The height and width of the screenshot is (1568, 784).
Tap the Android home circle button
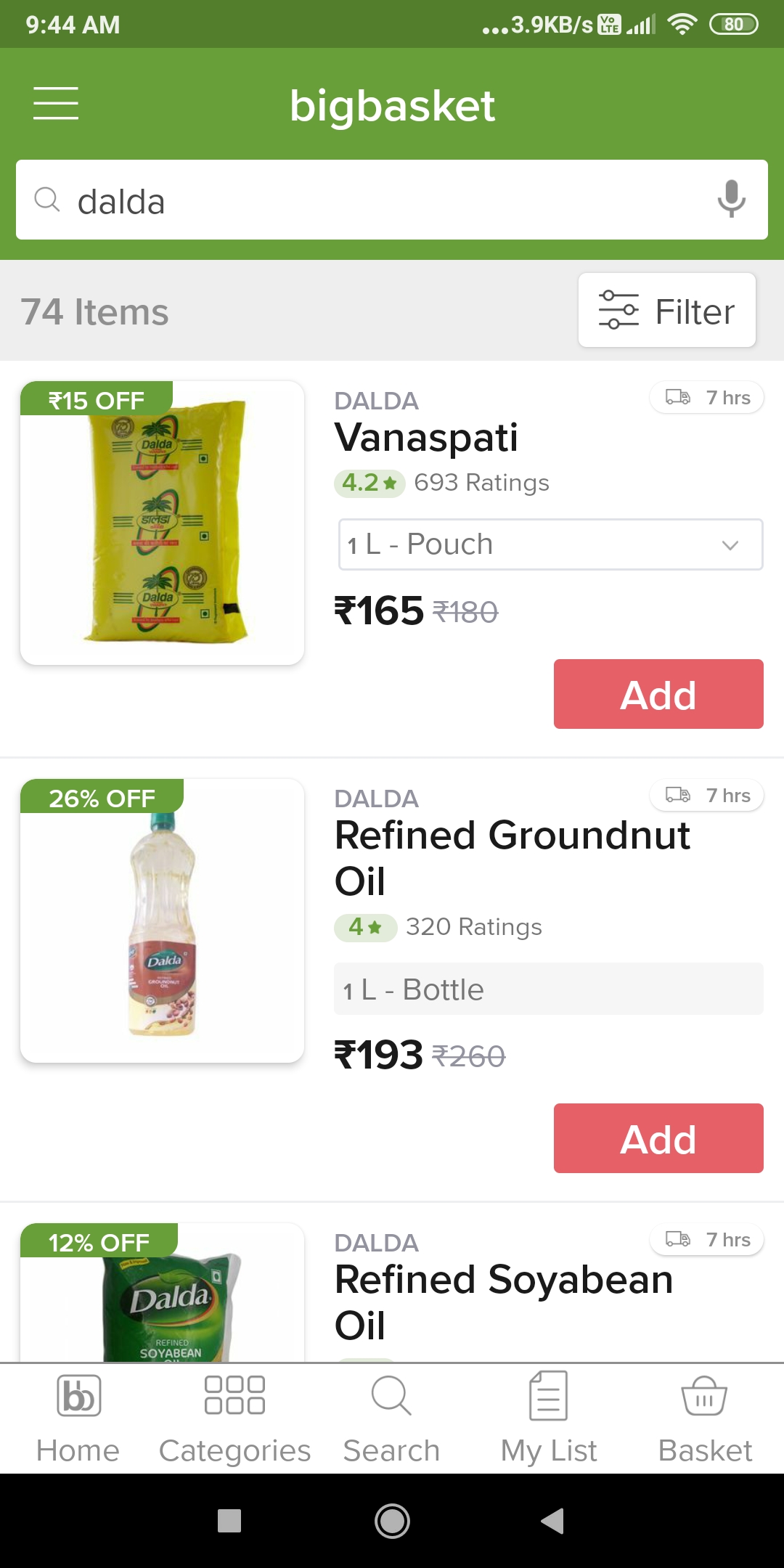[x=392, y=1520]
